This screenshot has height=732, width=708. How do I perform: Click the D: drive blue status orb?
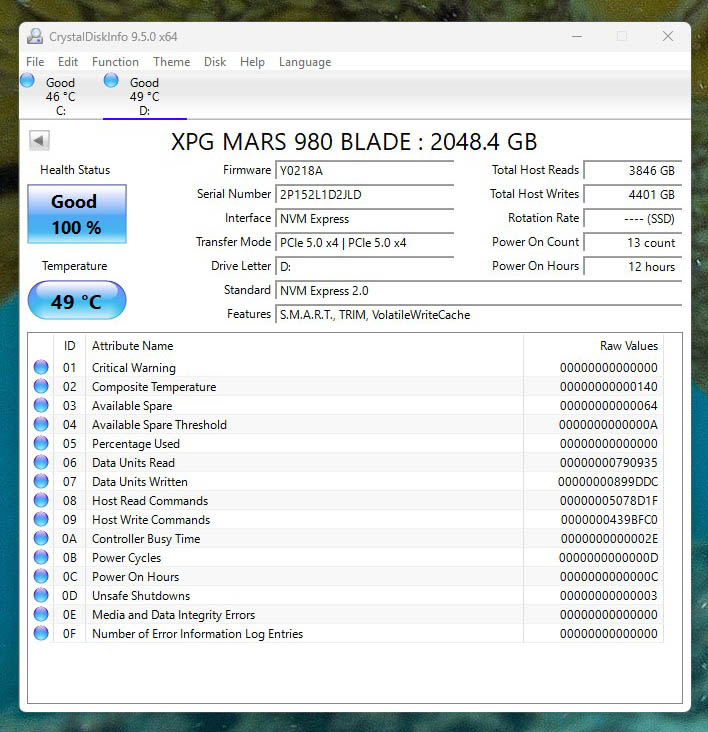[111, 80]
